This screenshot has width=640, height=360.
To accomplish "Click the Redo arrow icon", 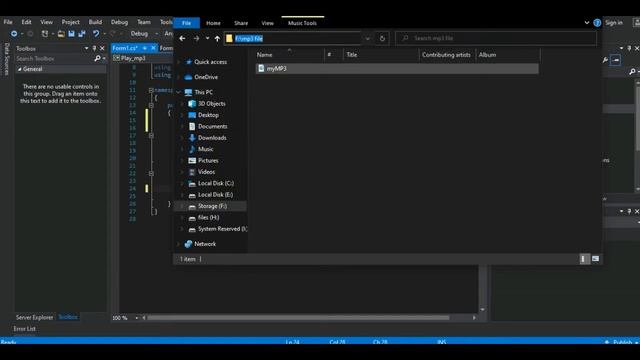I will tap(113, 34).
